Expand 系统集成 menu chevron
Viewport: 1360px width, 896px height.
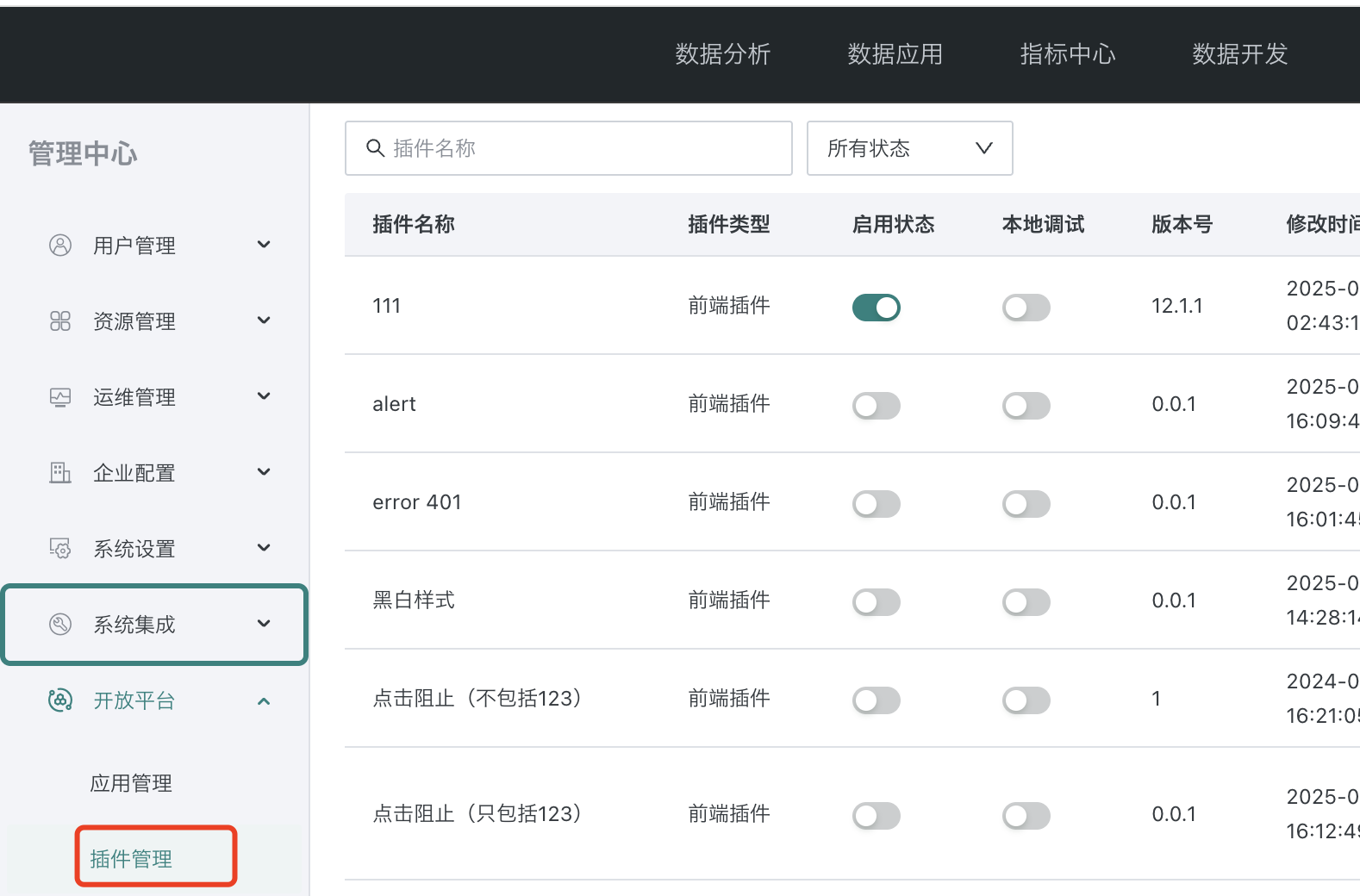[264, 624]
